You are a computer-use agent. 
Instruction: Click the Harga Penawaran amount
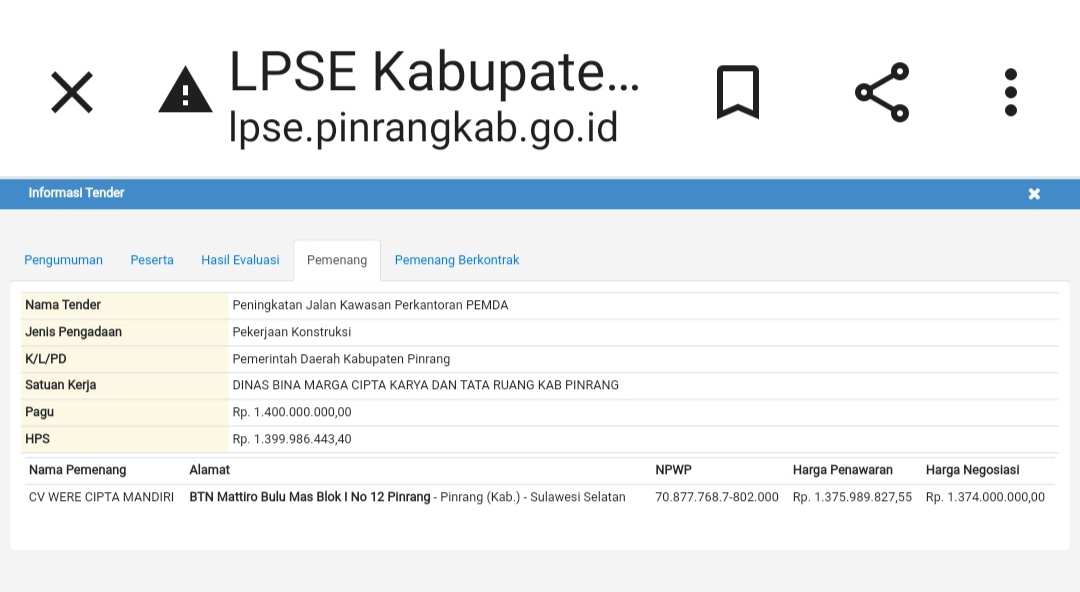pyautogui.click(x=852, y=497)
